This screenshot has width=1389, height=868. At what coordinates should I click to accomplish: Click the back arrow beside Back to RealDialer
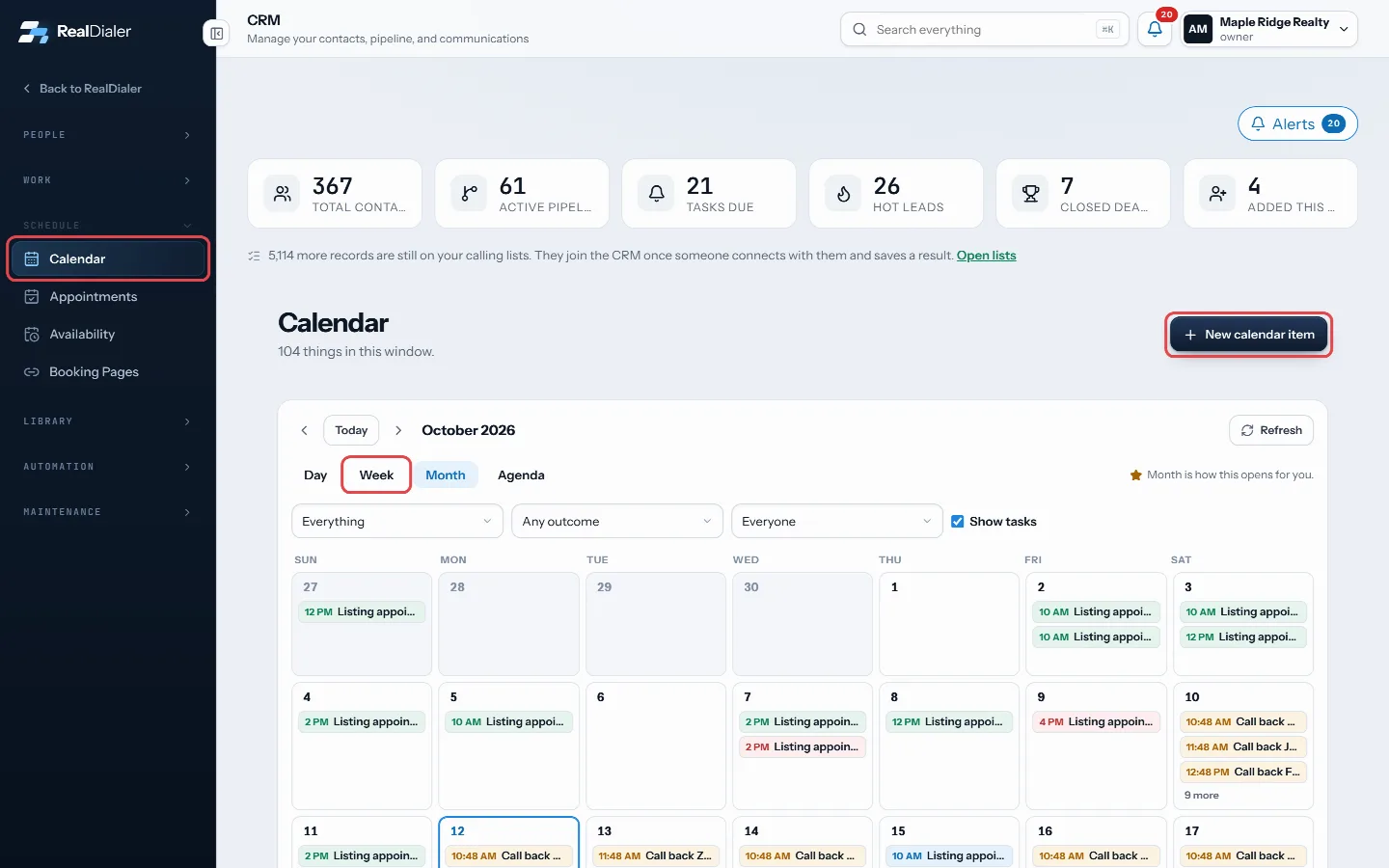[27, 88]
